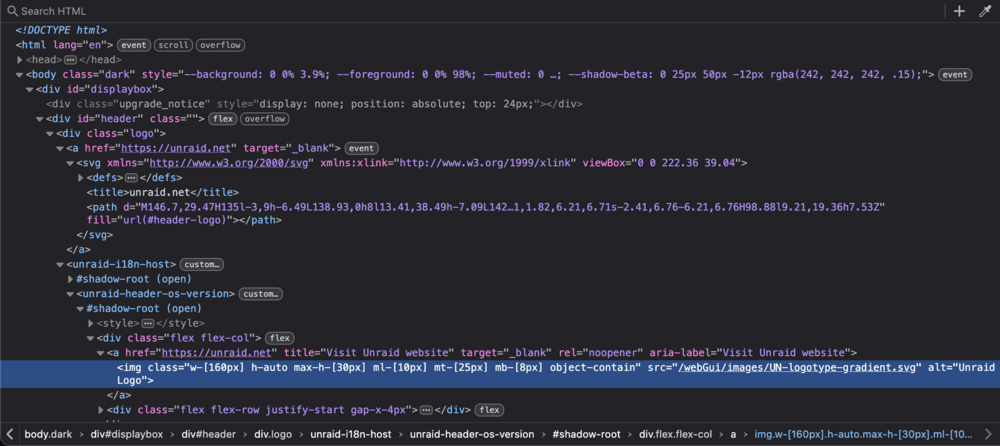The height and width of the screenshot is (446, 1000).
Task: Click the plus icon to create new node
Action: point(959,11)
